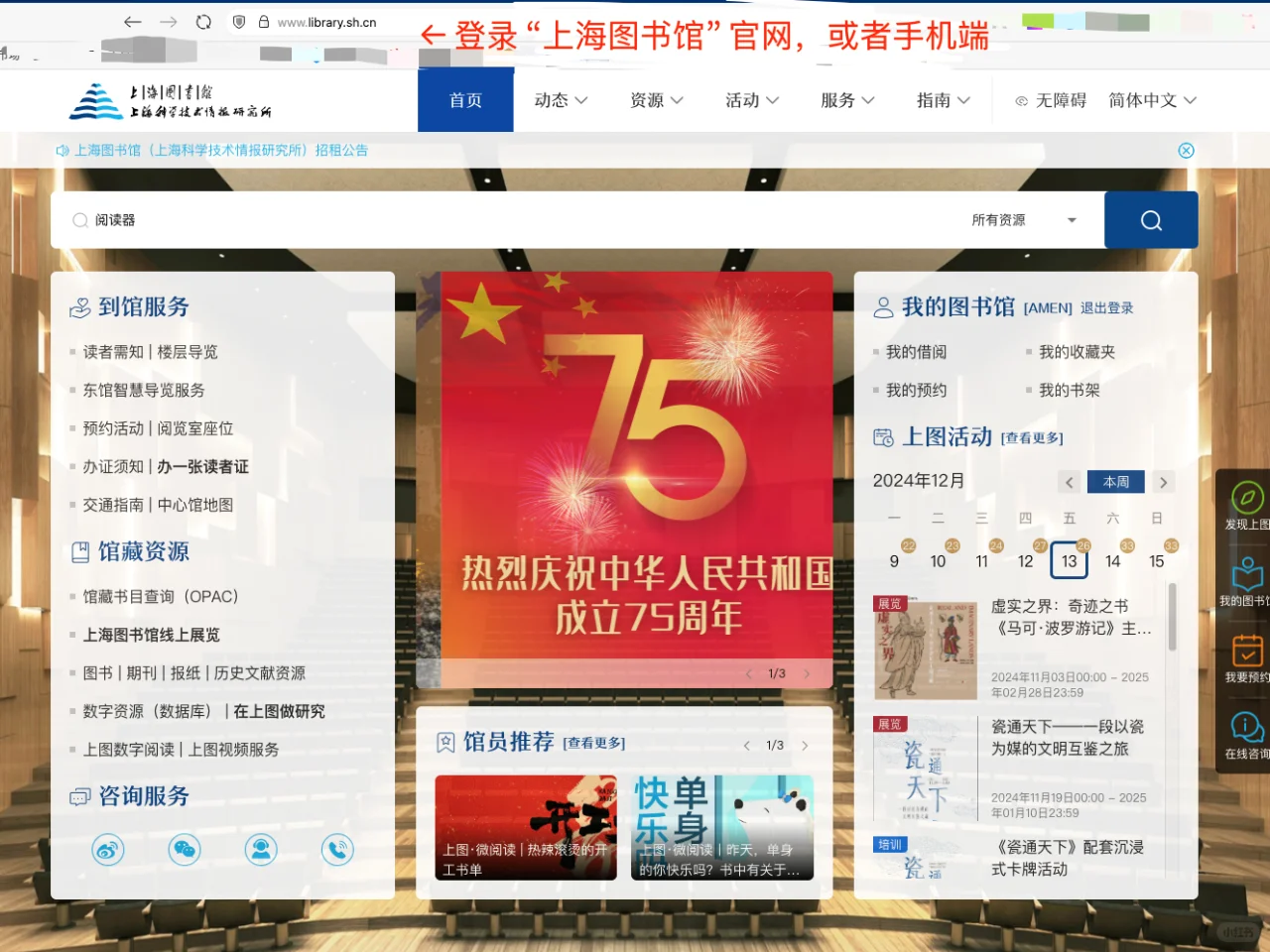Go back with the browser back arrow
The width and height of the screenshot is (1270, 952).
[133, 22]
